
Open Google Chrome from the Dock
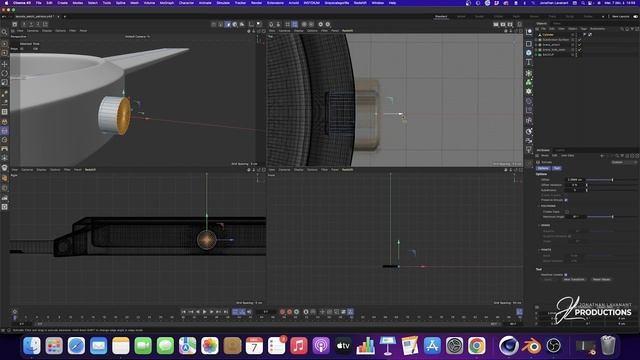(x=477, y=346)
